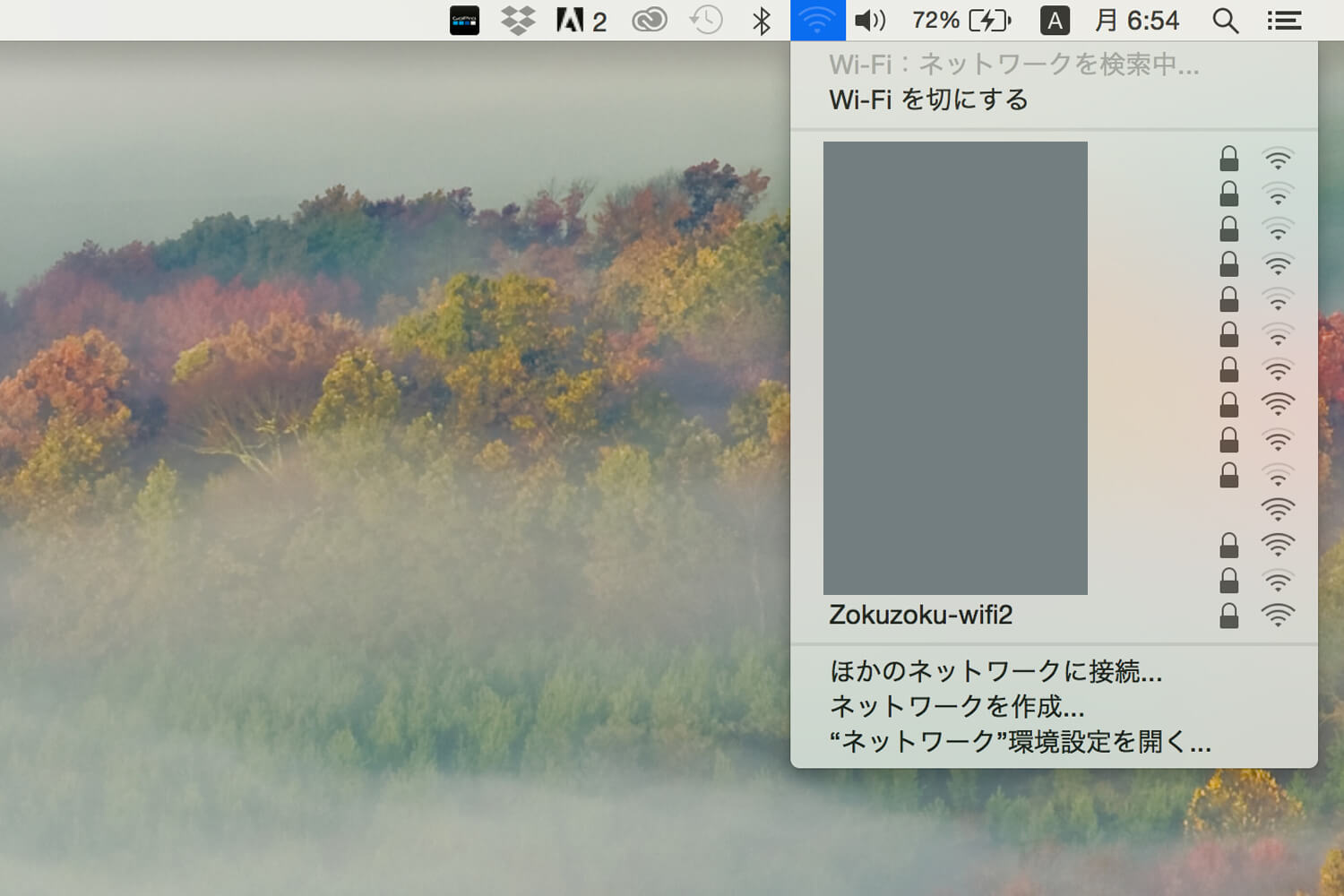Click the Dropbox menu bar icon
Viewport: 1344px width, 896px height.
point(518,20)
